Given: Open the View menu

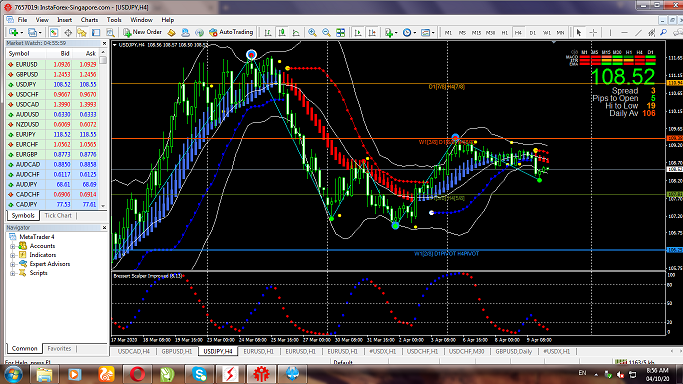Looking at the screenshot, I should coord(42,20).
